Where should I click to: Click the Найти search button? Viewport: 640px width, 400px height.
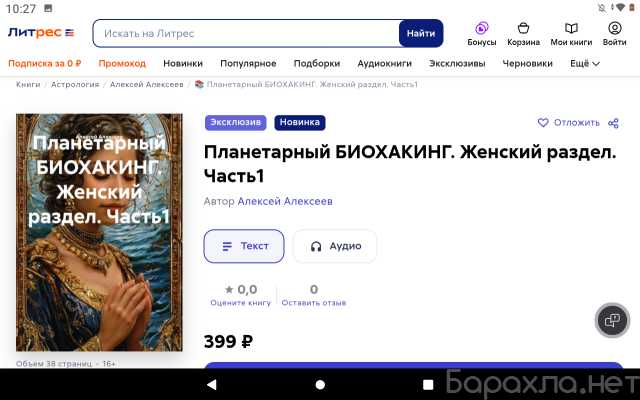421,33
